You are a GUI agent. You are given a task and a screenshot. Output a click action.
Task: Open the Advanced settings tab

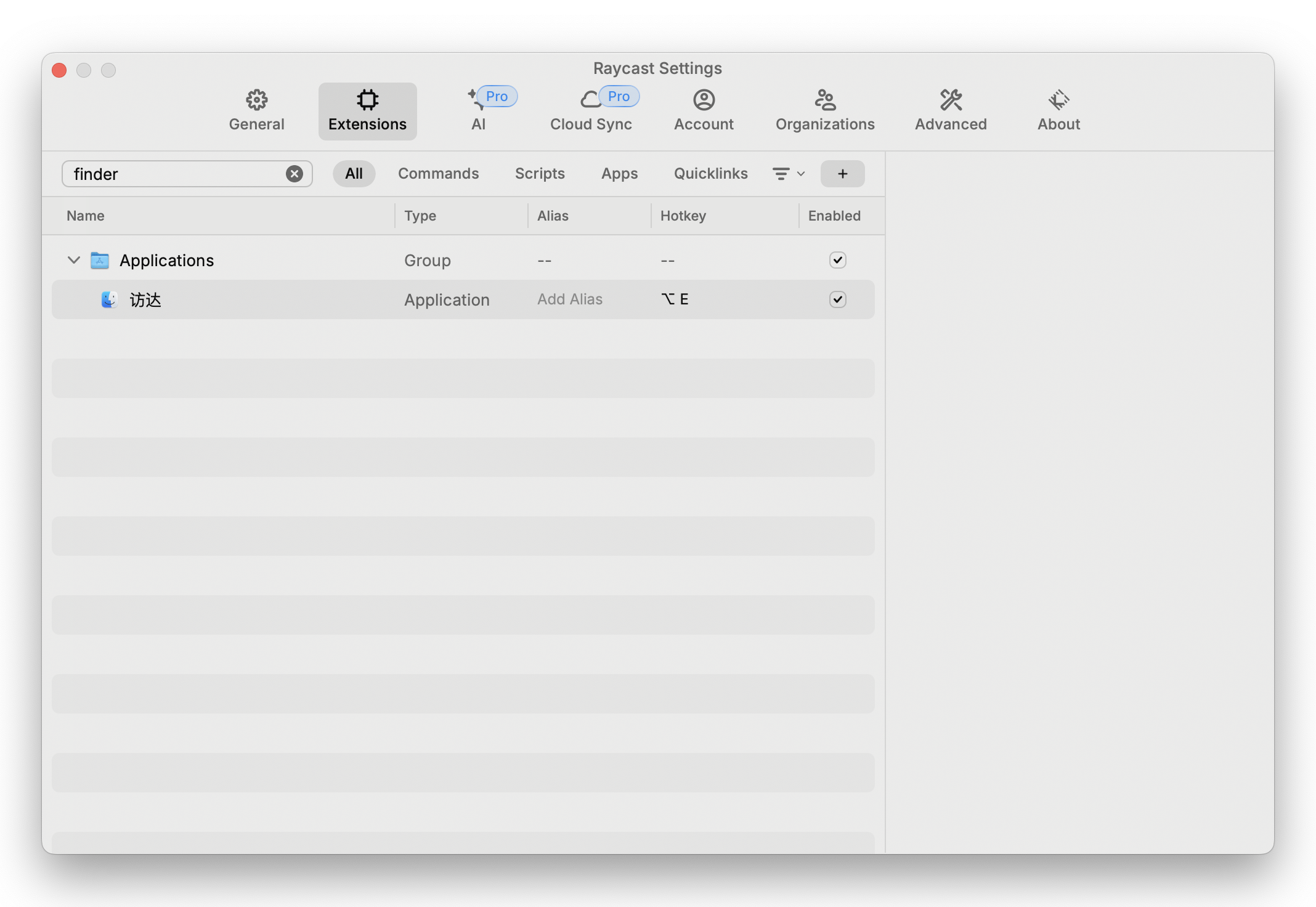pyautogui.click(x=951, y=111)
